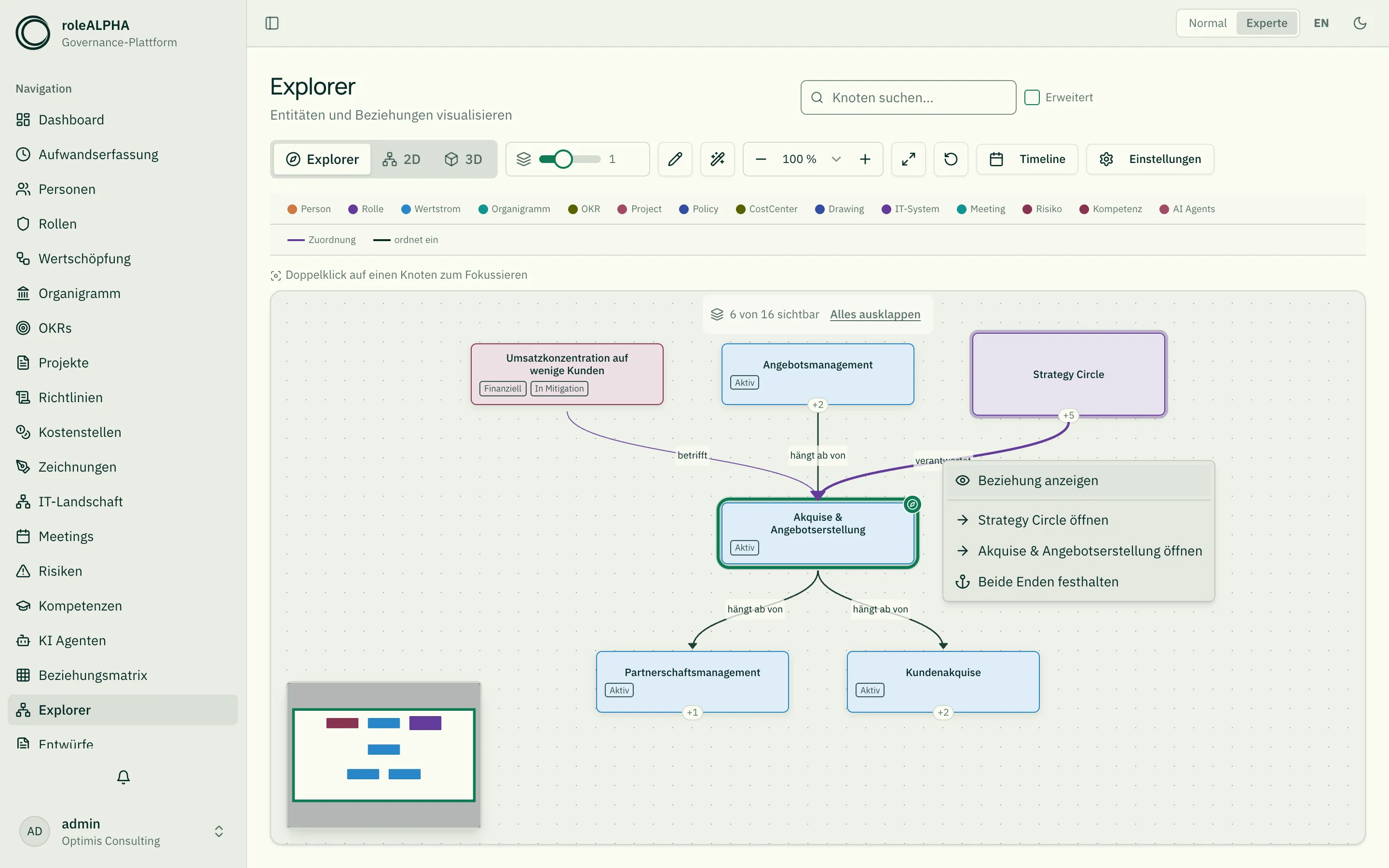The image size is (1389, 868).
Task: Switch to Experte mode
Action: [1266, 23]
